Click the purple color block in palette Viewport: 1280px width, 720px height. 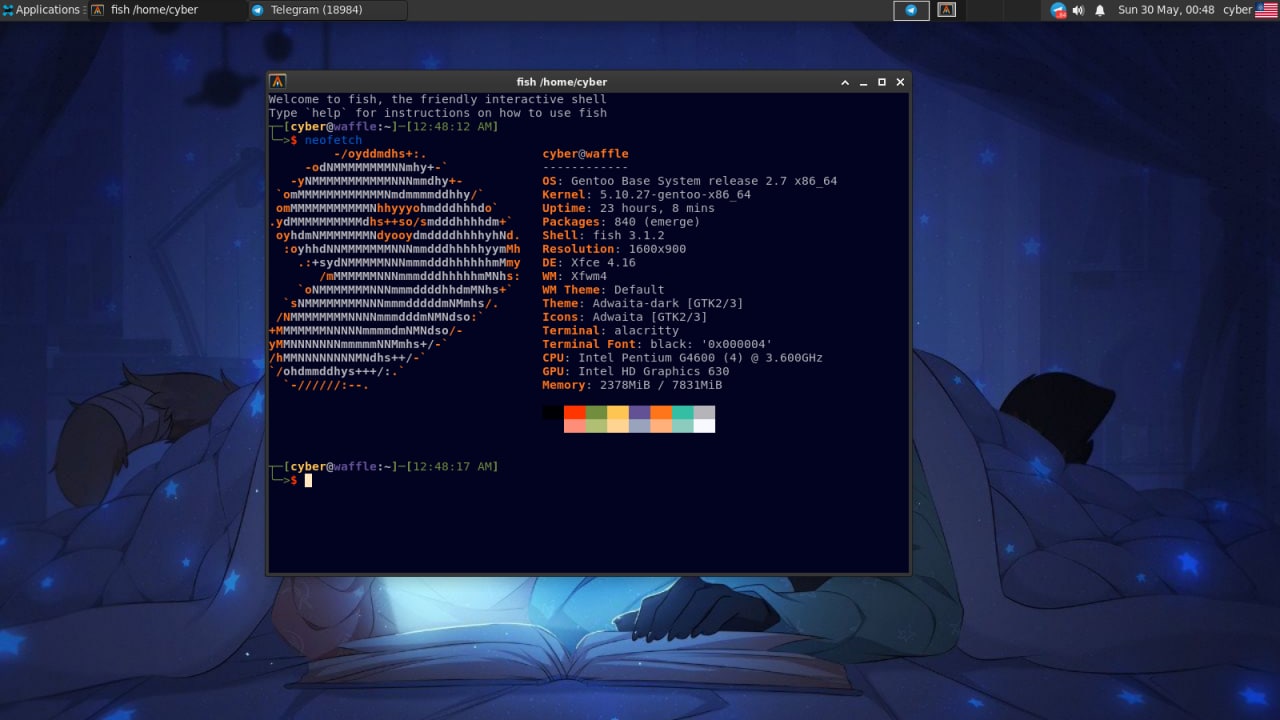tap(639, 412)
